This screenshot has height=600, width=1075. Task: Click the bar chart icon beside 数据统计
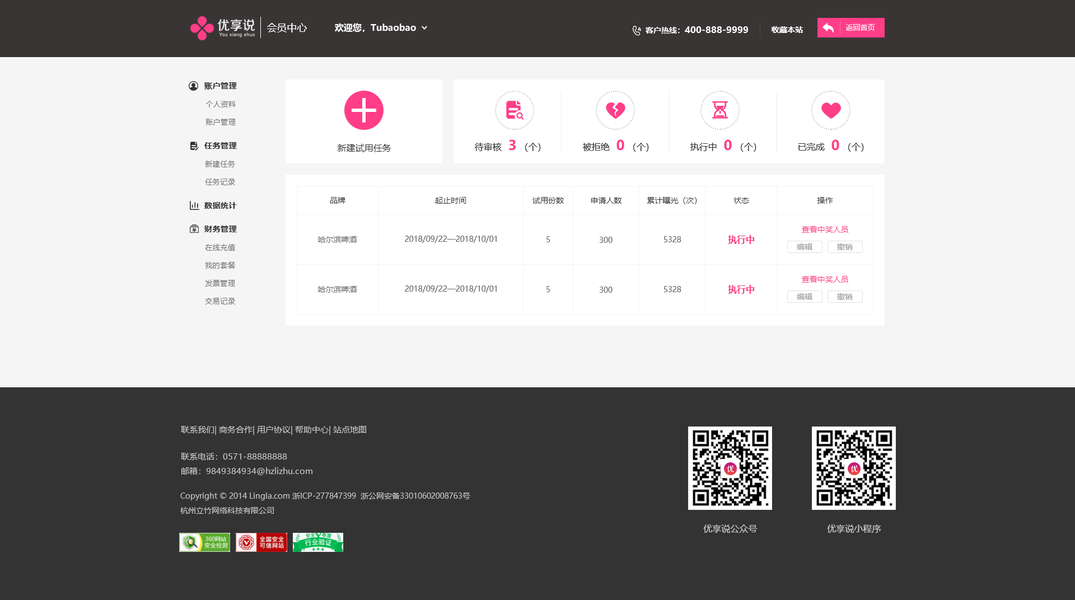pos(194,205)
